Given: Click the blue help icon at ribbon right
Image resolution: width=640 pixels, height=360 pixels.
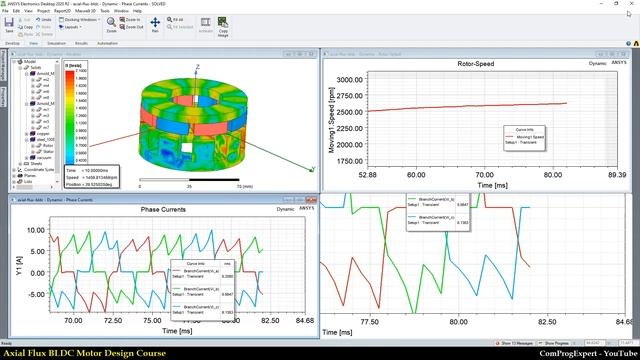Looking at the screenshot, I should tap(628, 43).
